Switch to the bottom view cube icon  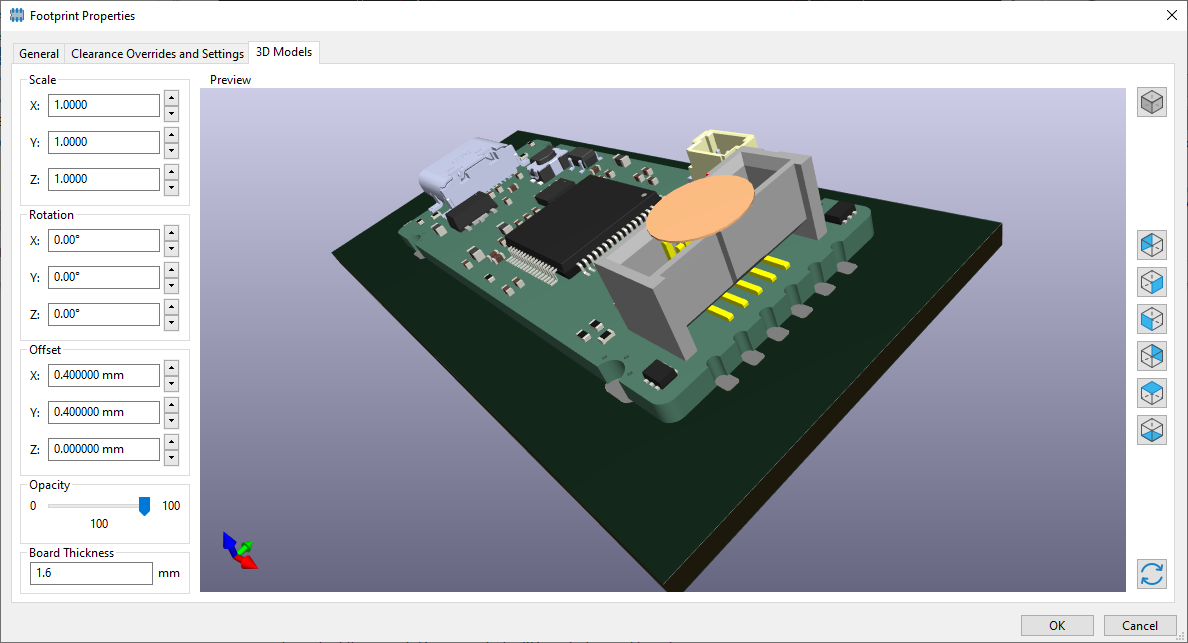1152,430
